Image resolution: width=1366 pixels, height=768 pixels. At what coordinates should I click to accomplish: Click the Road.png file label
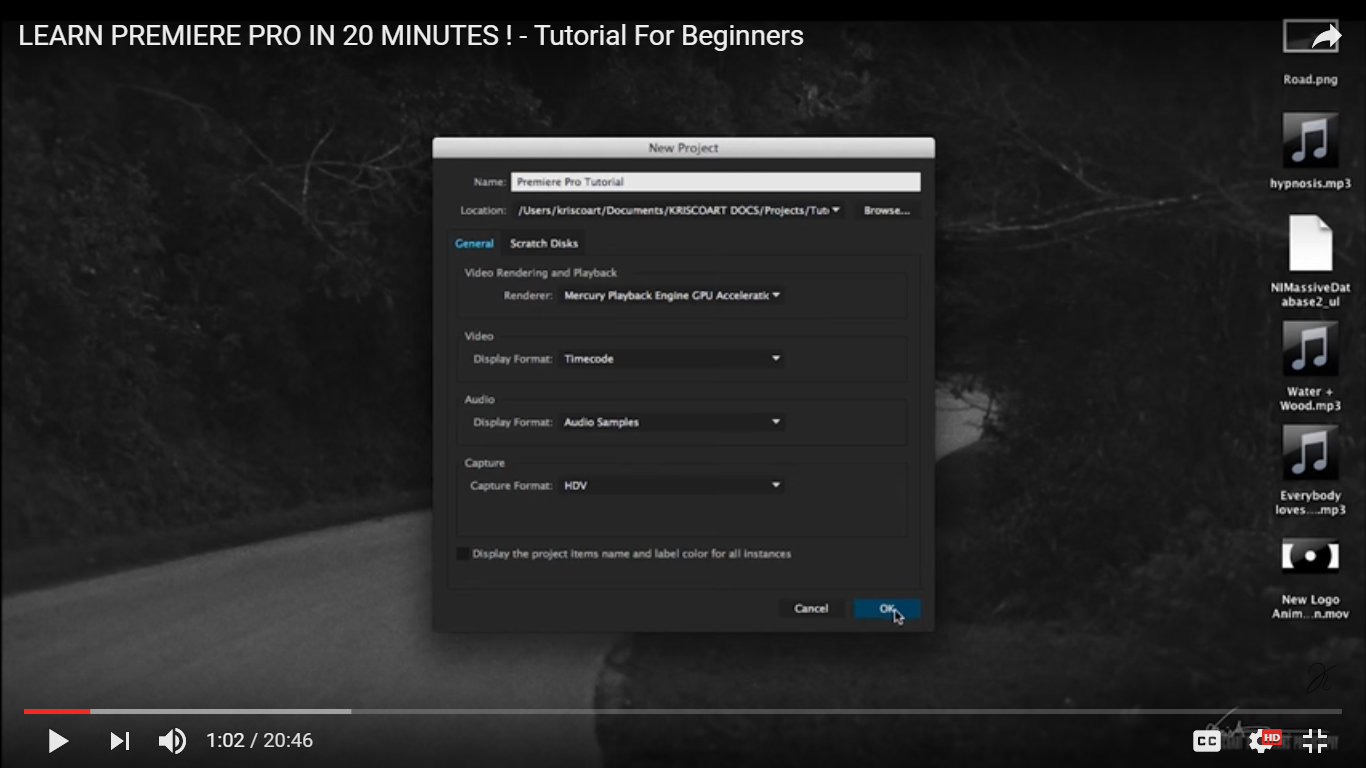pyautogui.click(x=1310, y=80)
